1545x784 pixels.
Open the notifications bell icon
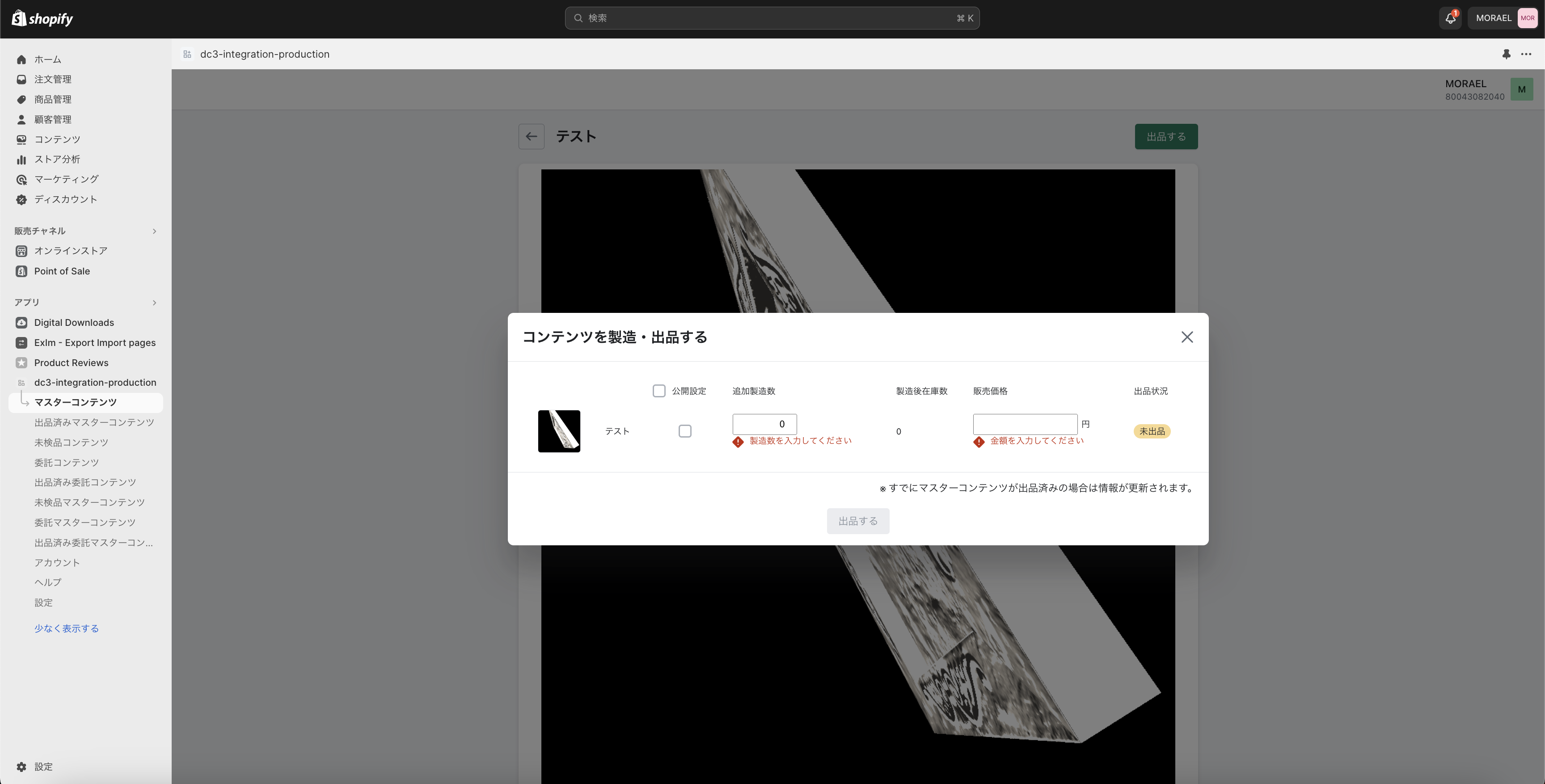pos(1450,18)
